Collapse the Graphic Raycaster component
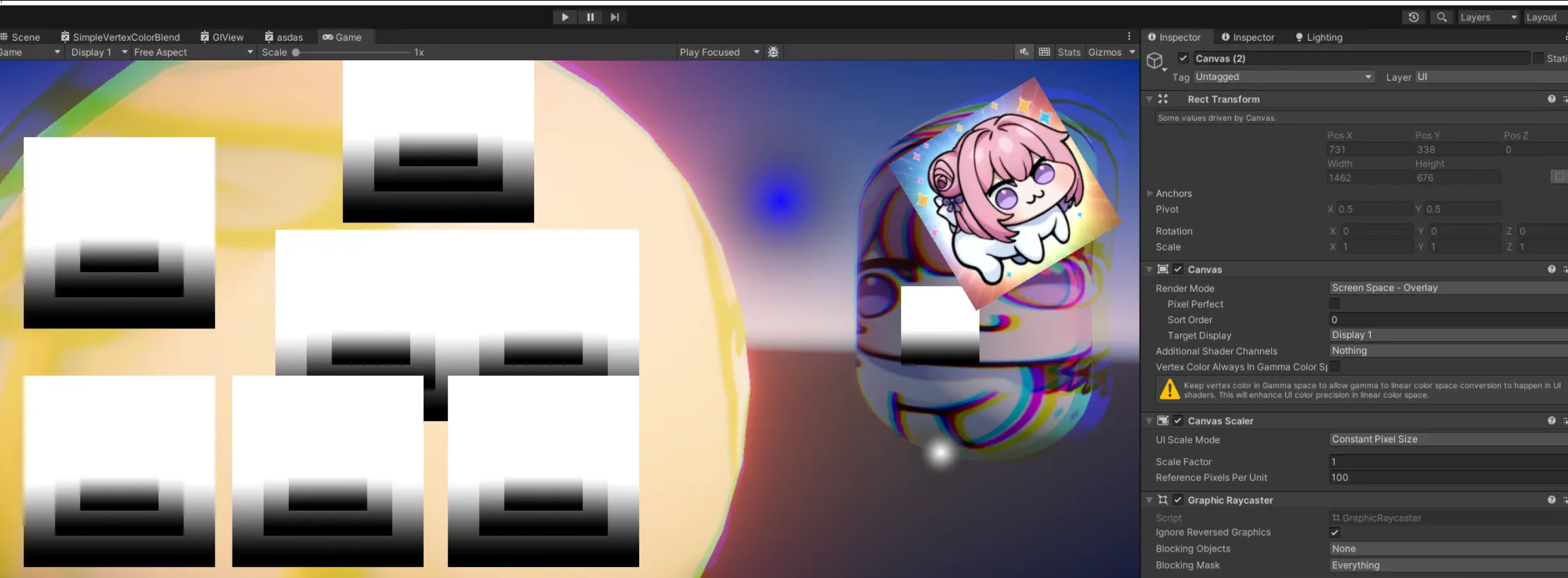 (x=1149, y=500)
